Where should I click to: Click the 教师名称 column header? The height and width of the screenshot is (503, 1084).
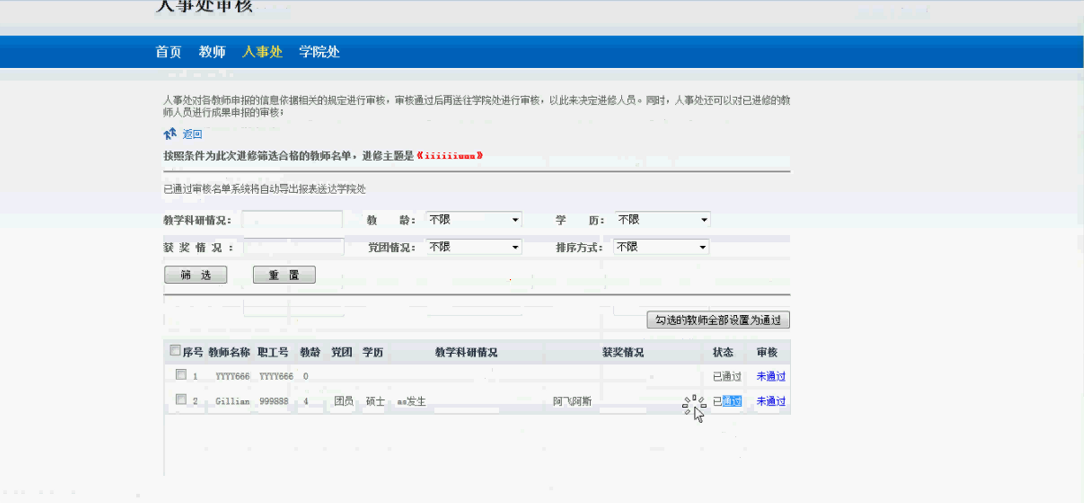pos(229,352)
